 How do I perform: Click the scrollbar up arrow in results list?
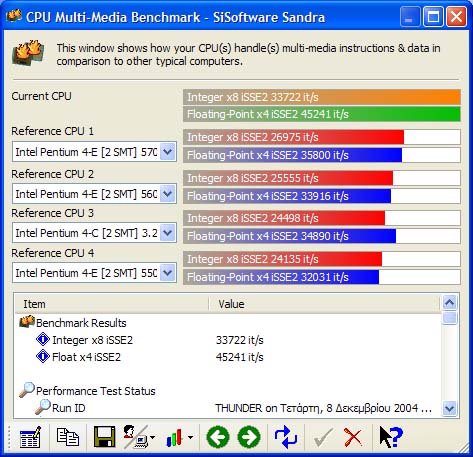point(450,303)
